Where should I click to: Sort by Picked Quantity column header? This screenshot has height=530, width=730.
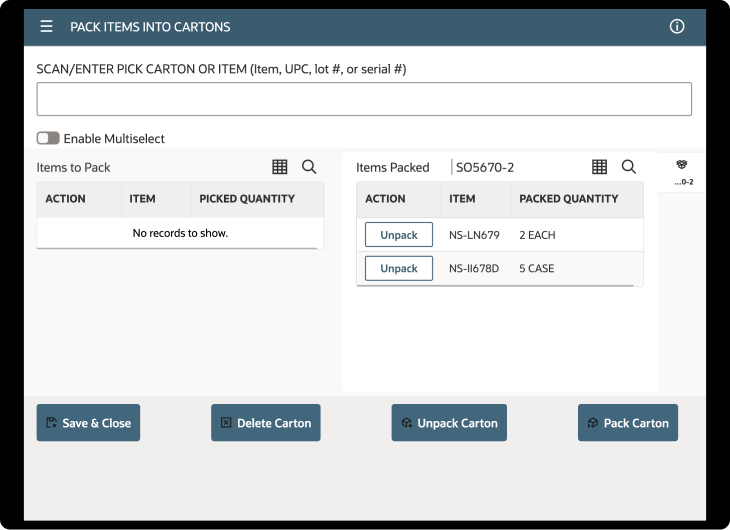[x=247, y=199]
